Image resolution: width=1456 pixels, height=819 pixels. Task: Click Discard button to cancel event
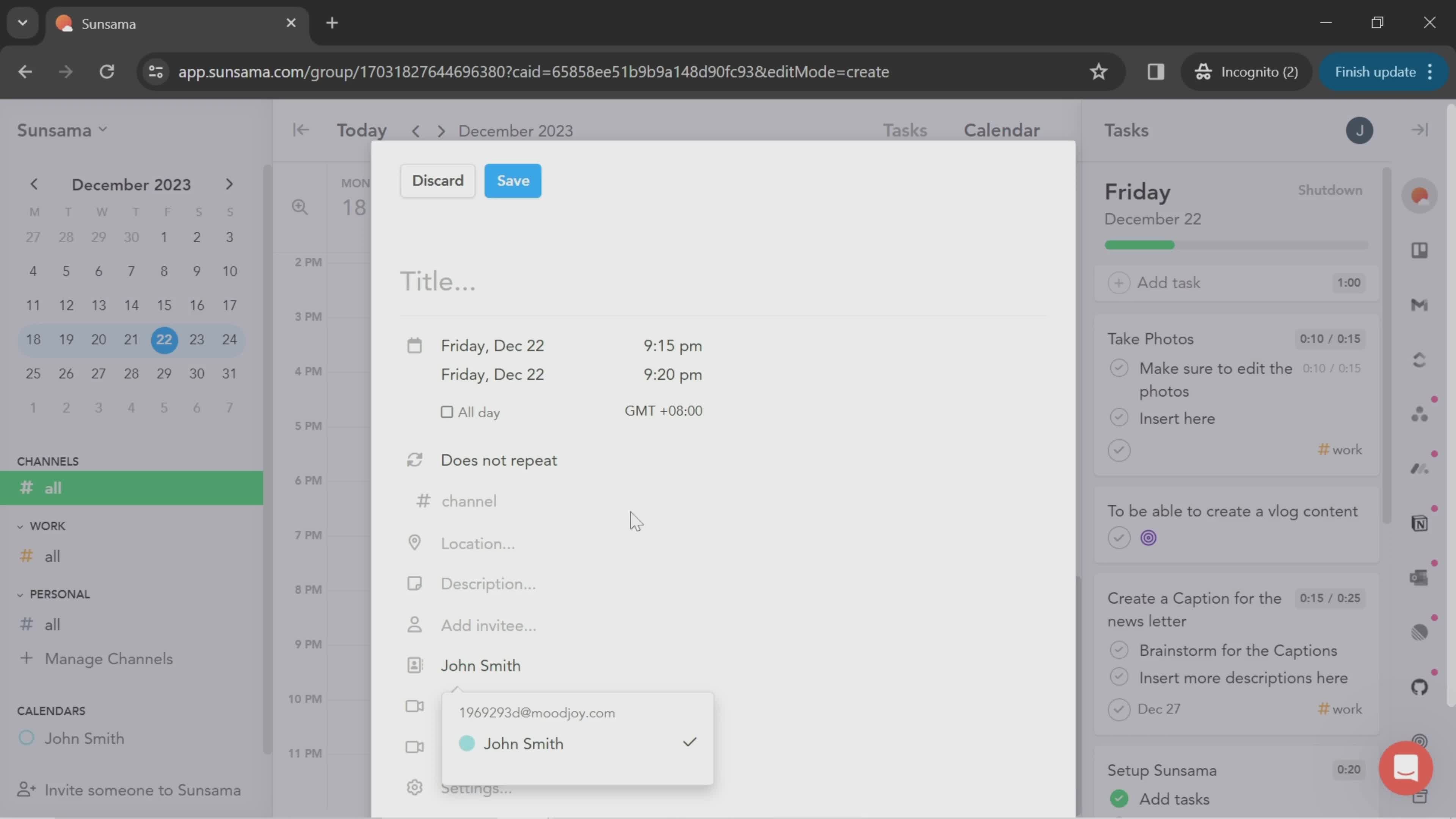coord(437,180)
